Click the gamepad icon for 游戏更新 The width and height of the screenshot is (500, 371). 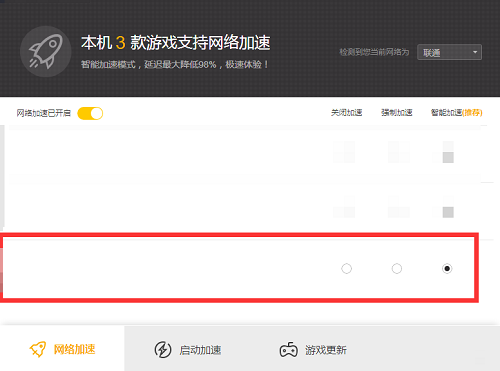288,350
